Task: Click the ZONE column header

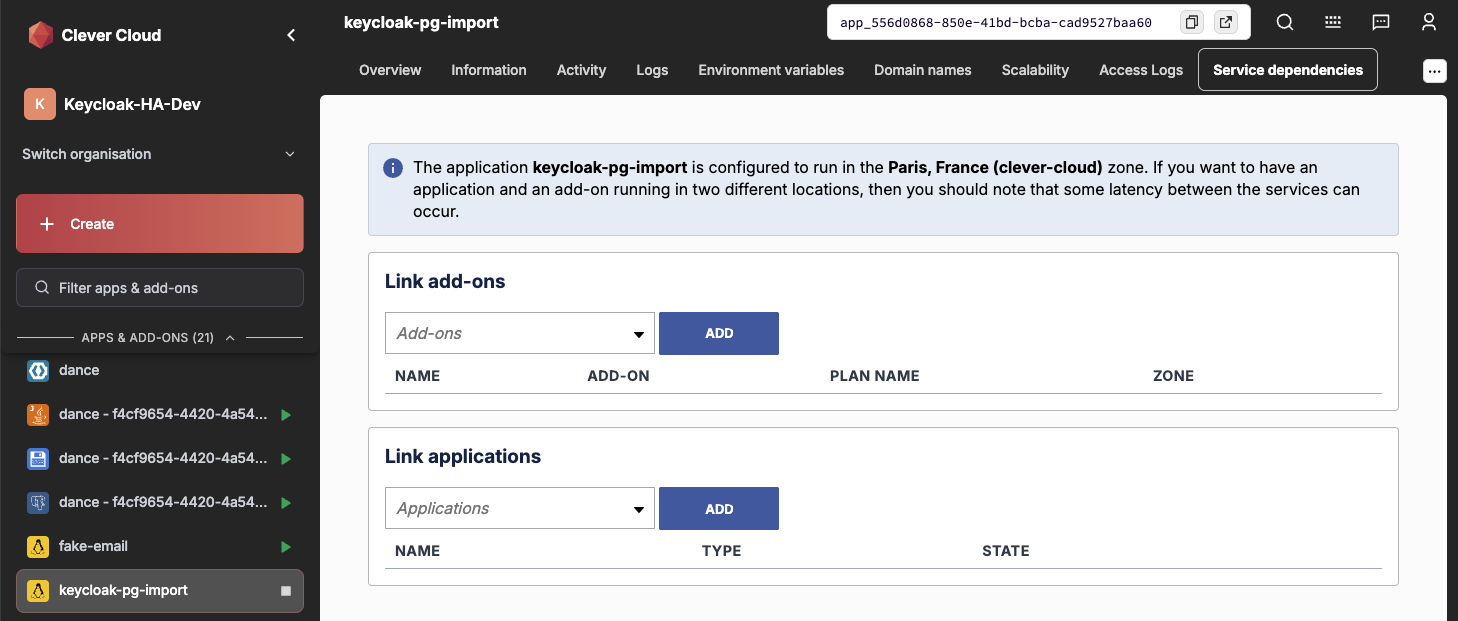Action: pos(1173,376)
